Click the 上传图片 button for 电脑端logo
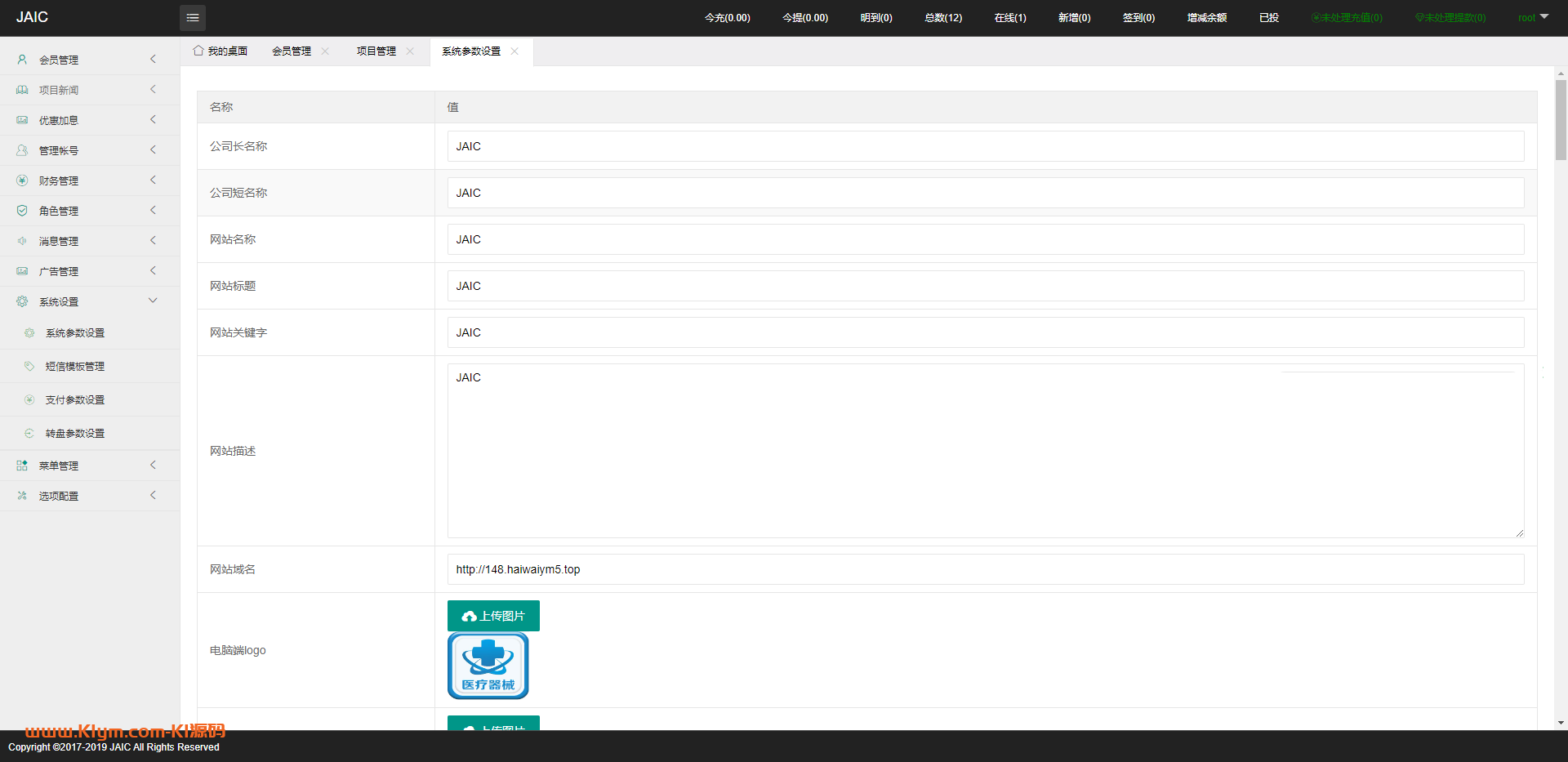1568x762 pixels. (493, 616)
